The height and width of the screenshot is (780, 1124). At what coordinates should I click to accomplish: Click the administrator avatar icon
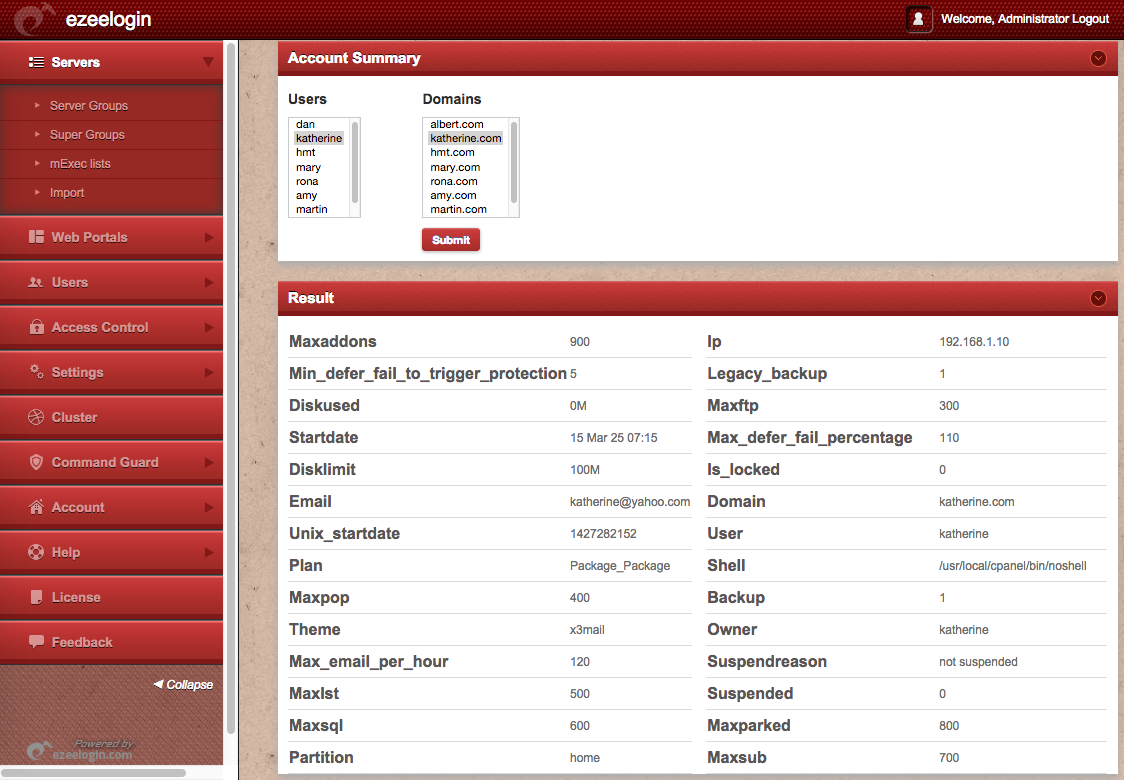(x=918, y=19)
